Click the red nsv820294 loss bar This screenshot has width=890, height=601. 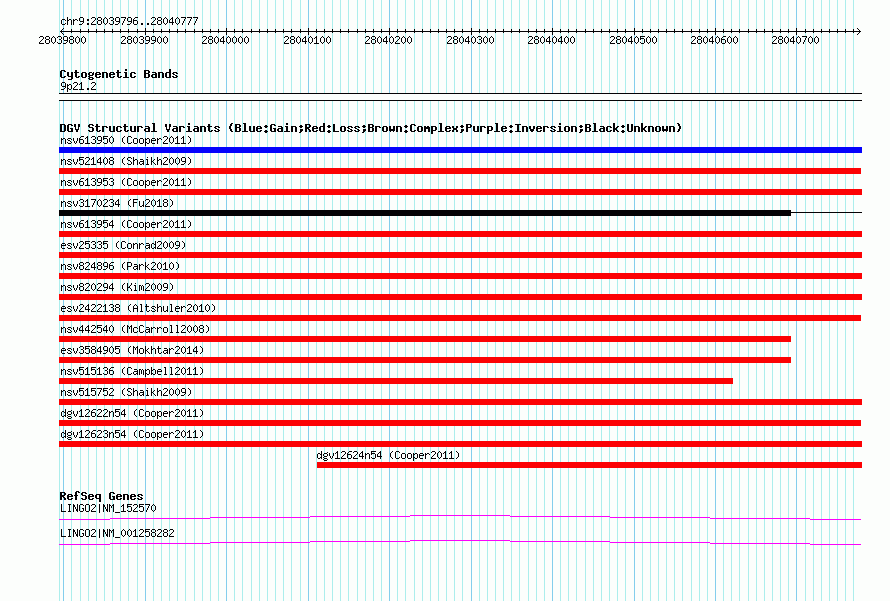(x=460, y=297)
